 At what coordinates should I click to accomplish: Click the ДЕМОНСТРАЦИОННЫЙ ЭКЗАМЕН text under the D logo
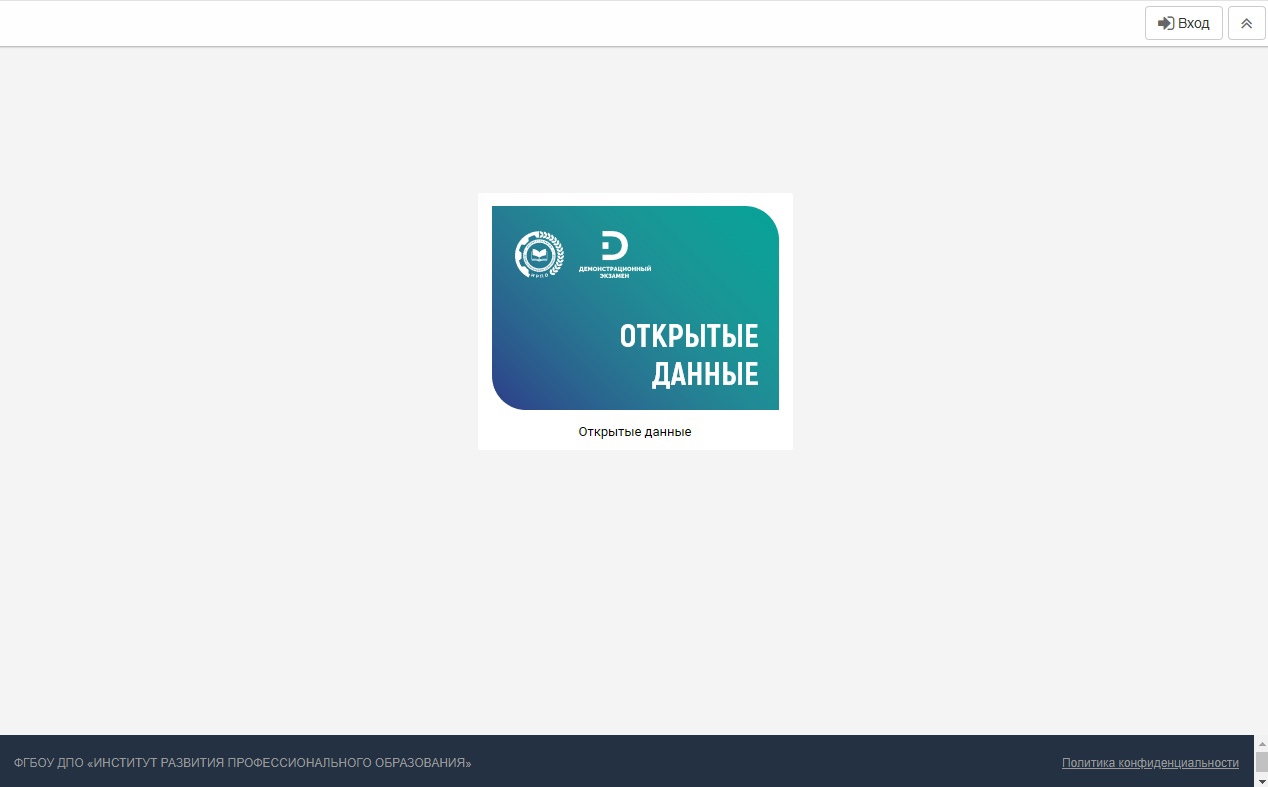tap(614, 273)
